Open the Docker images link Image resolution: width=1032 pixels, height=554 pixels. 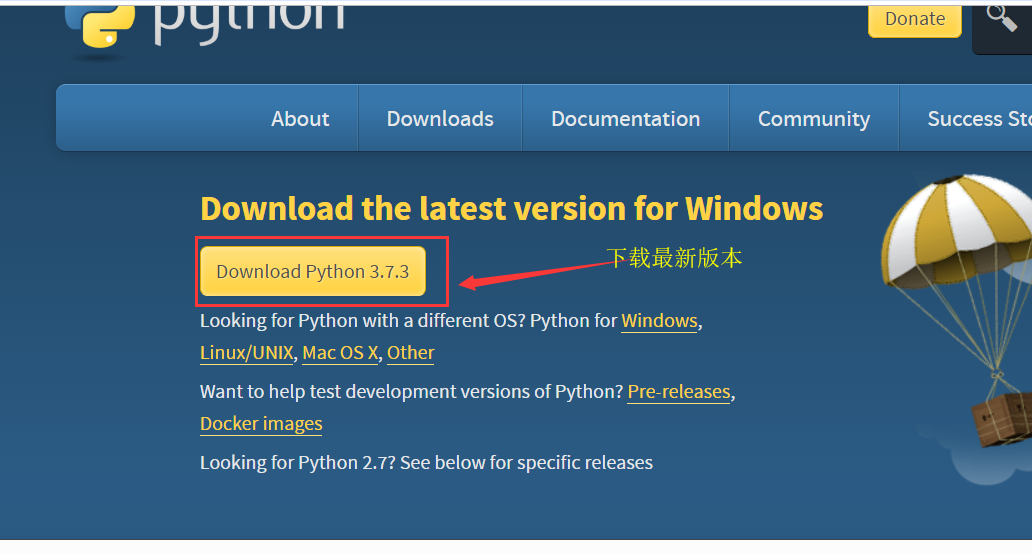click(x=261, y=424)
